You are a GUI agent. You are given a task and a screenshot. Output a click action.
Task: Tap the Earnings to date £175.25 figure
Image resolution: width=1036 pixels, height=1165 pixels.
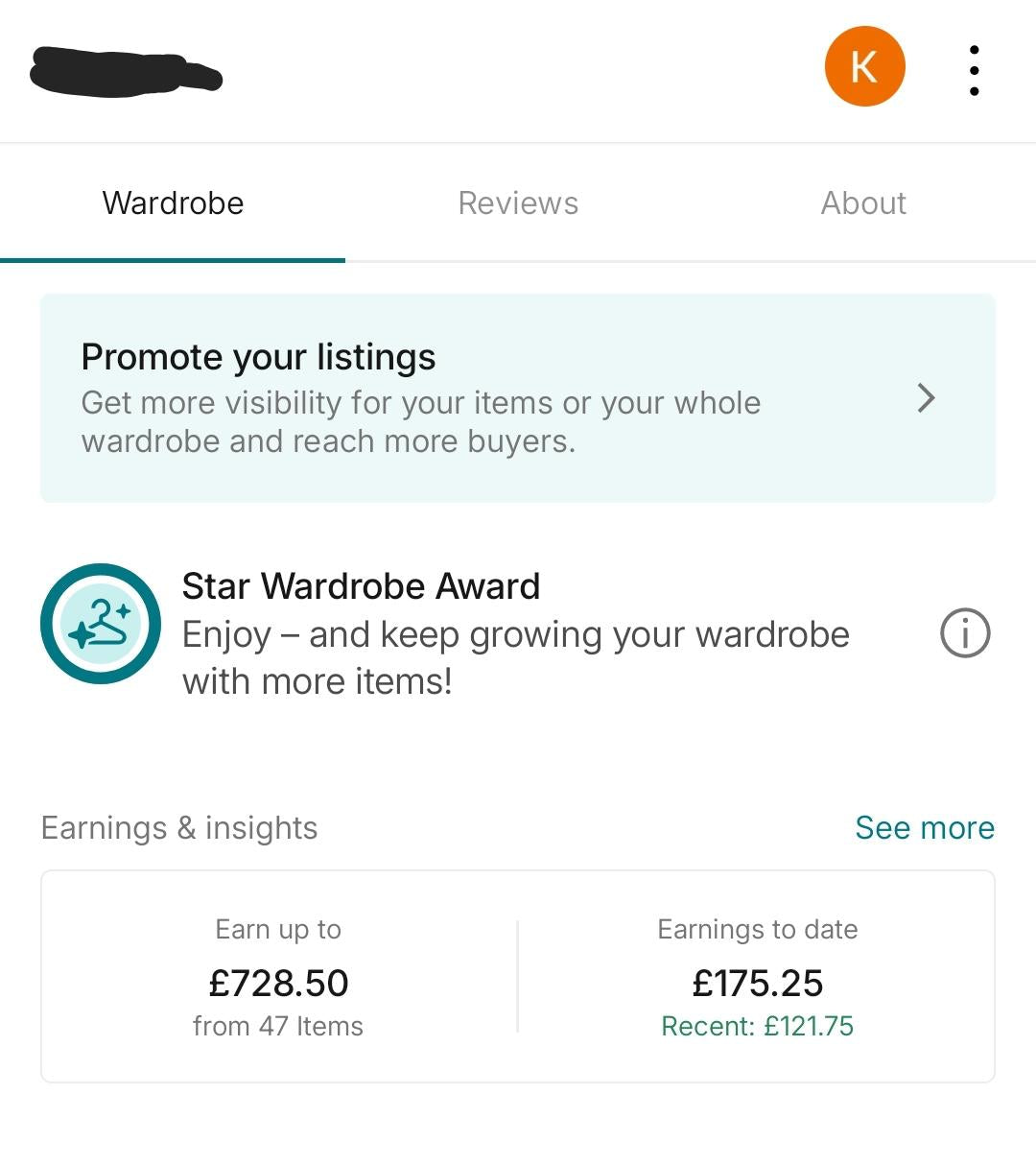point(758,983)
